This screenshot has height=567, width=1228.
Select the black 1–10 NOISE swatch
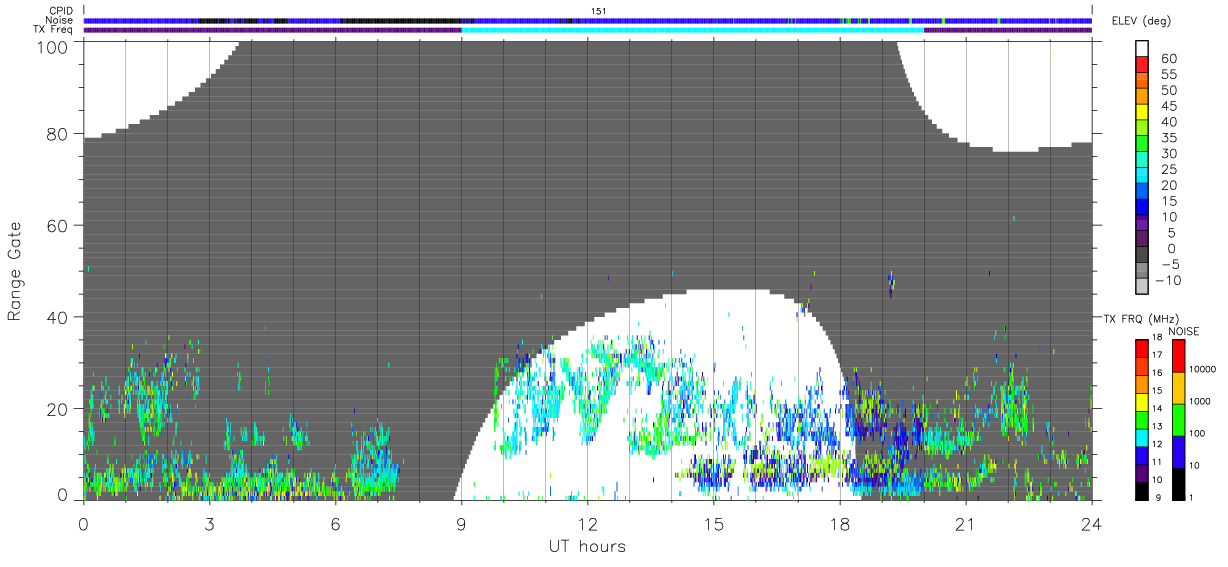click(1181, 484)
